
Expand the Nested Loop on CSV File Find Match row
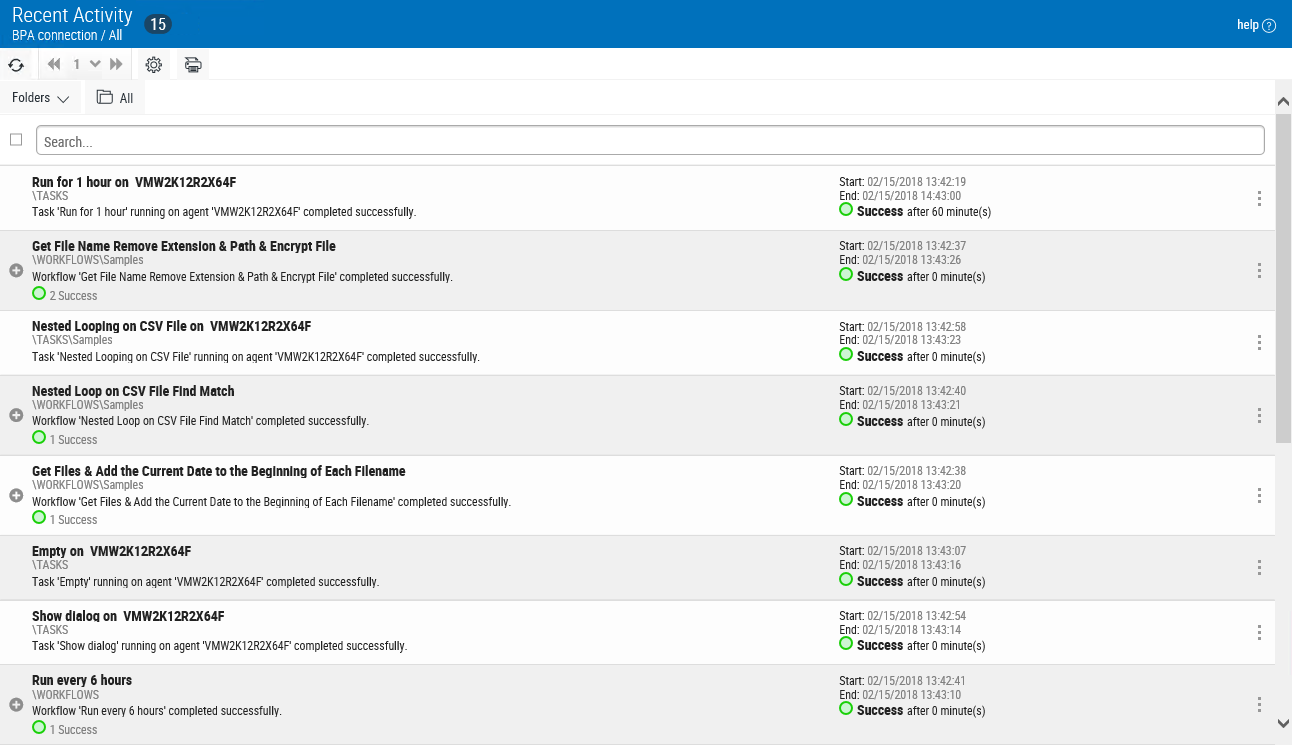16,415
